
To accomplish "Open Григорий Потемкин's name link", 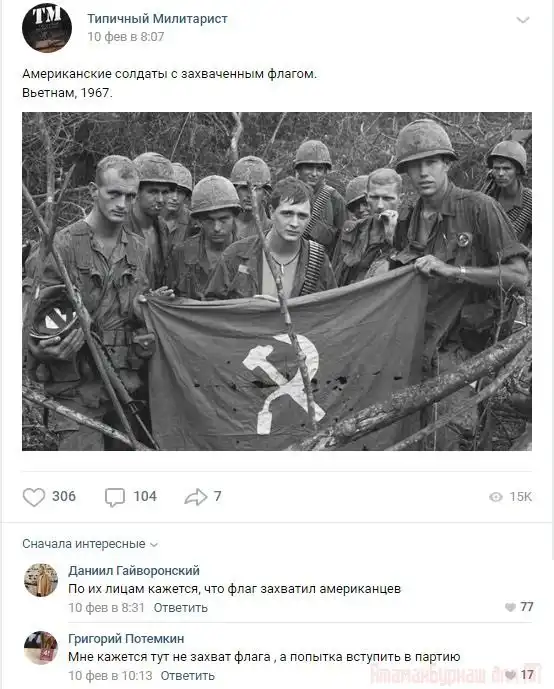I will [126, 638].
